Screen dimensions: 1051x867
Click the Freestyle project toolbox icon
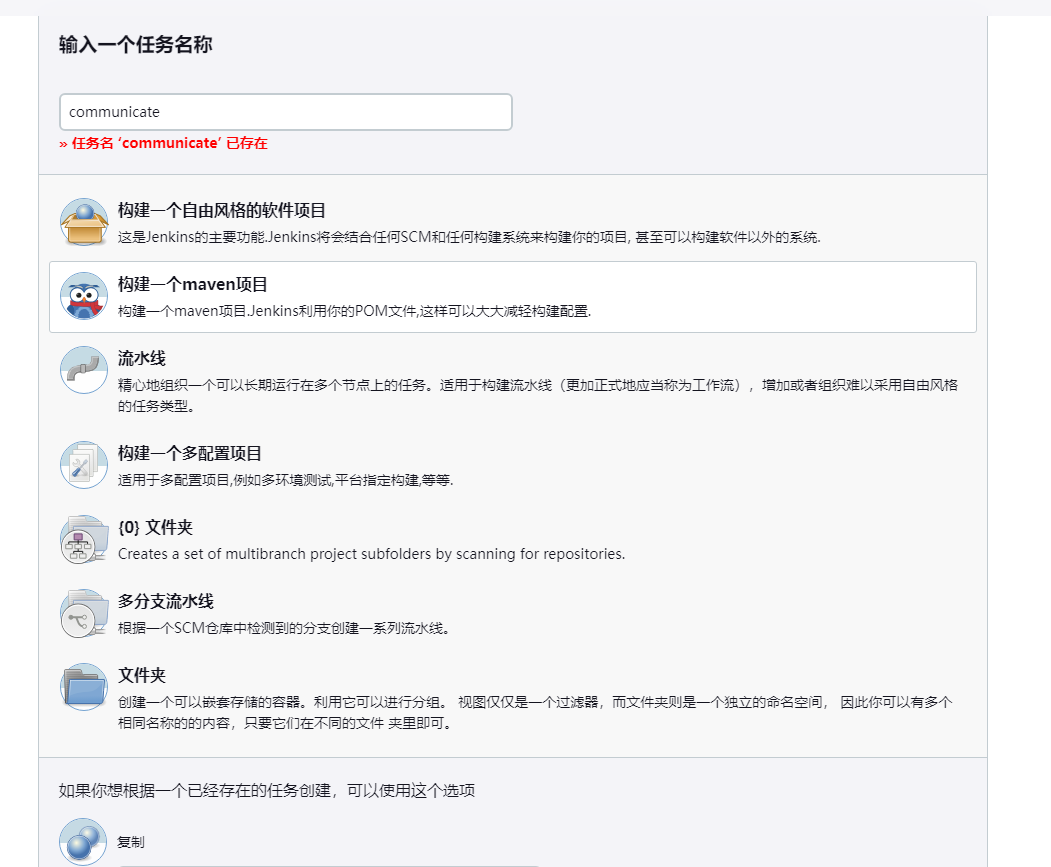[x=83, y=223]
